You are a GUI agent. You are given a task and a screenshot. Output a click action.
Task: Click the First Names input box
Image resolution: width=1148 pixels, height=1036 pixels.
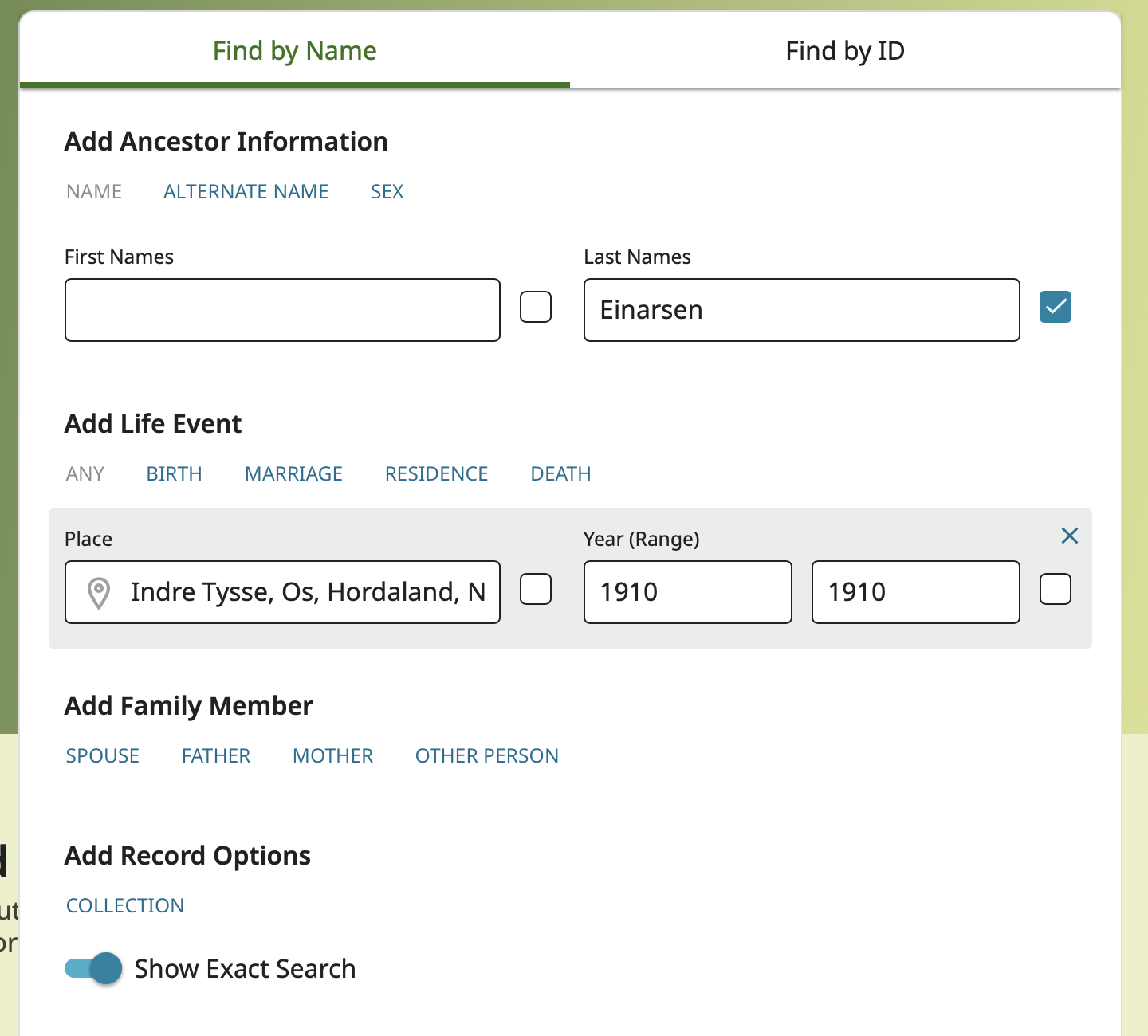(x=282, y=310)
